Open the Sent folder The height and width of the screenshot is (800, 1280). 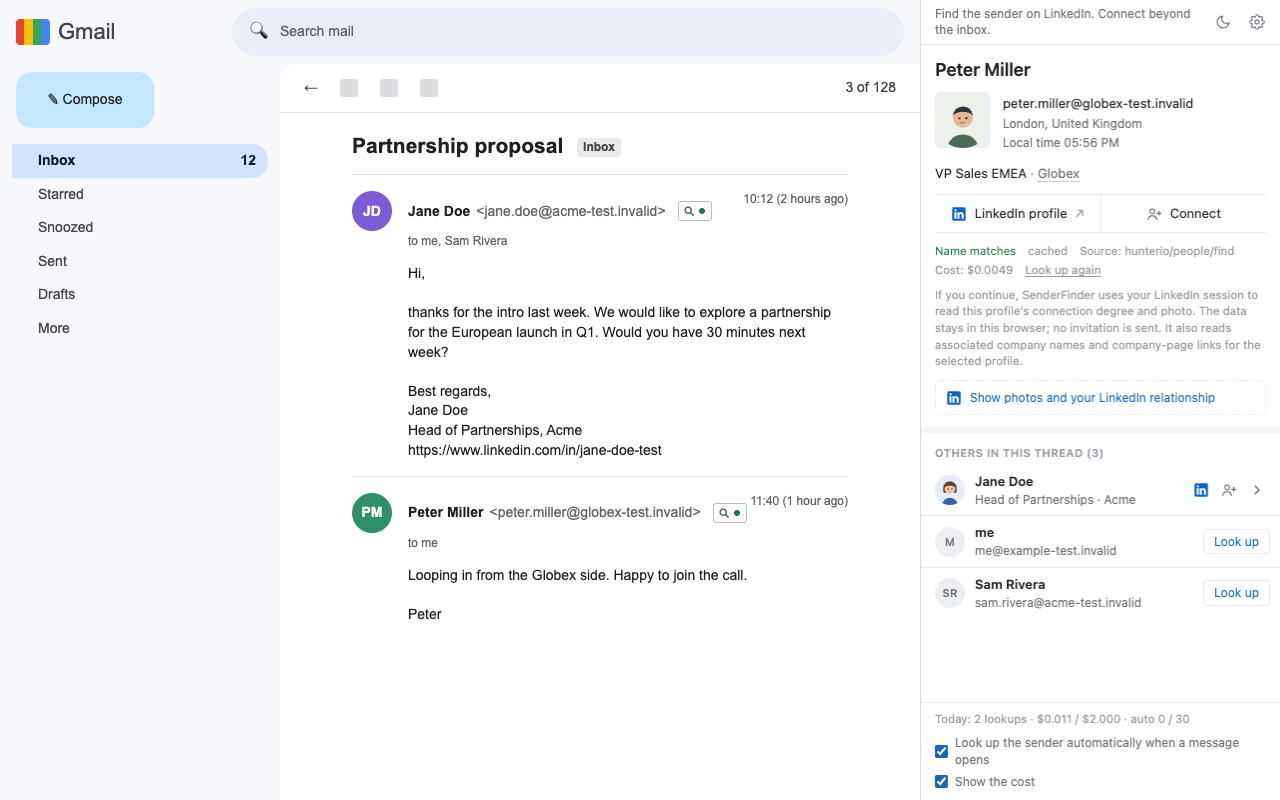click(140, 261)
